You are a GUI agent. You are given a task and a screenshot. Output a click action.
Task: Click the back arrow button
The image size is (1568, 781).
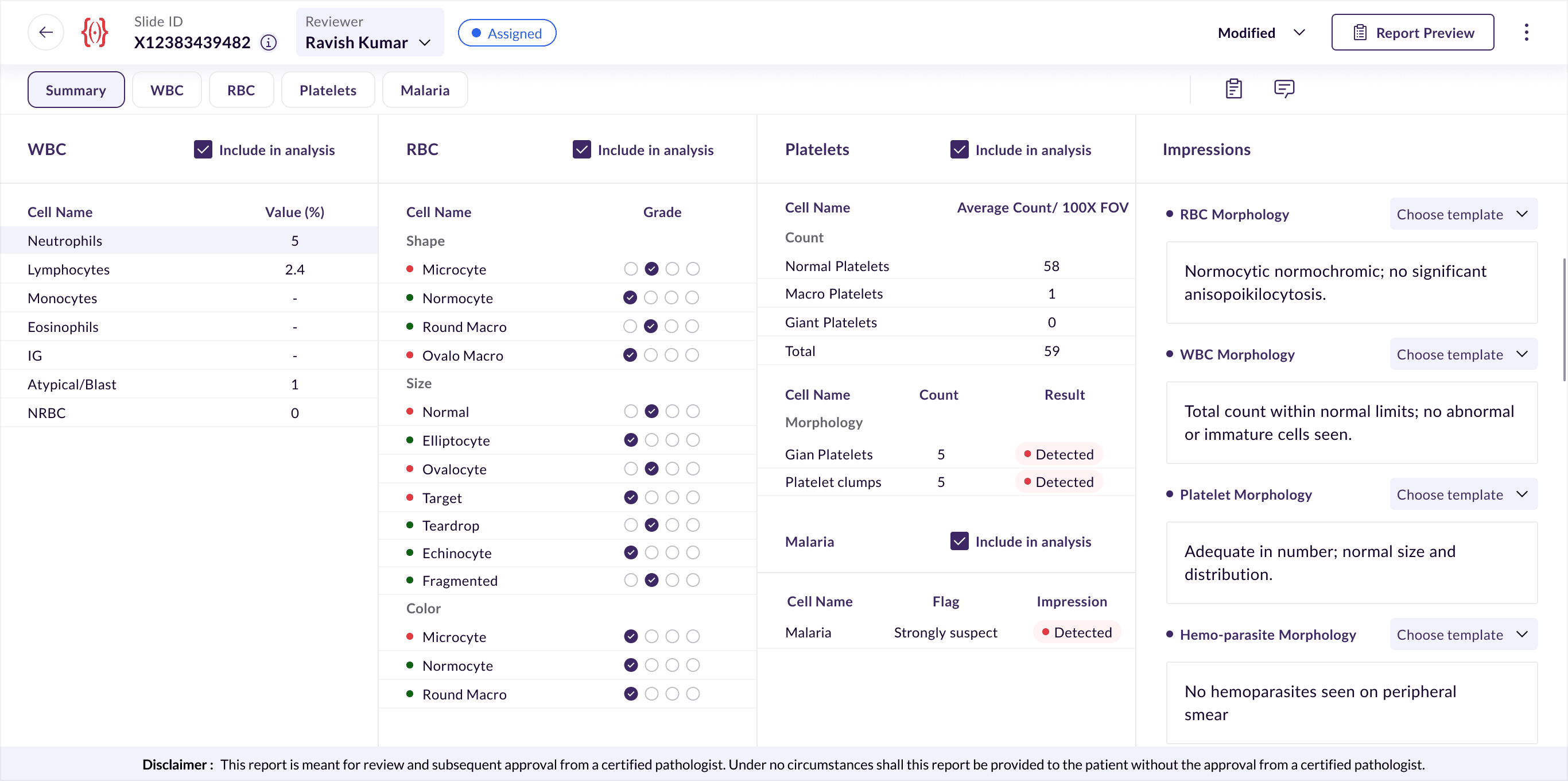tap(46, 32)
